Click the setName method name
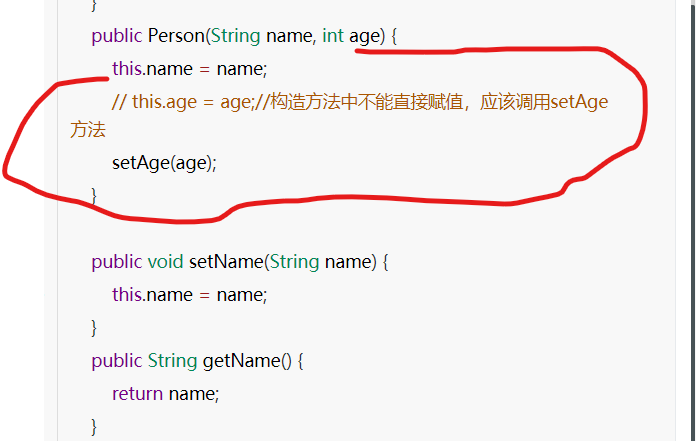The image size is (696, 441). tap(226, 262)
